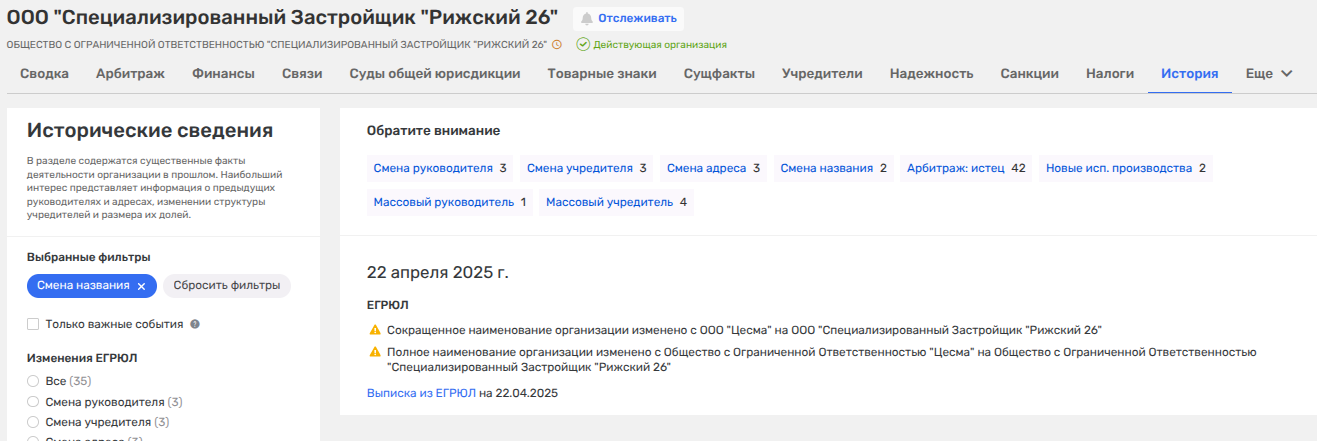The image size is (1317, 441).
Task: Click warning icon for full name change
Action: click(x=375, y=352)
